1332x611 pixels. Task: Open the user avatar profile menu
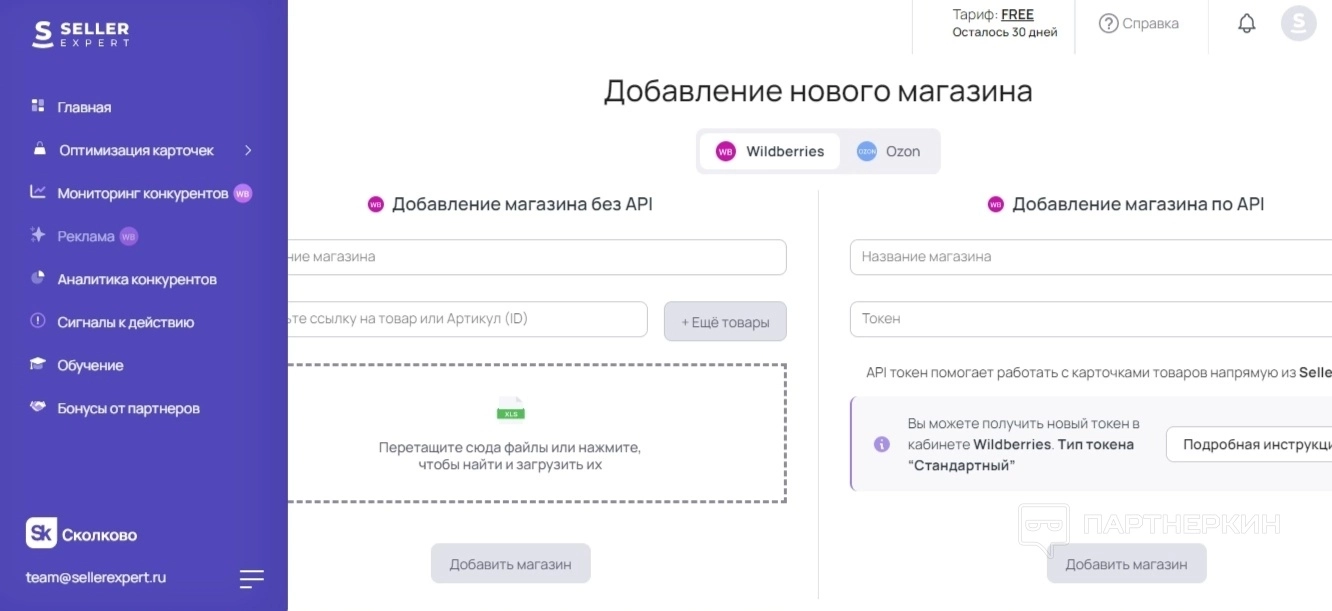[1298, 23]
